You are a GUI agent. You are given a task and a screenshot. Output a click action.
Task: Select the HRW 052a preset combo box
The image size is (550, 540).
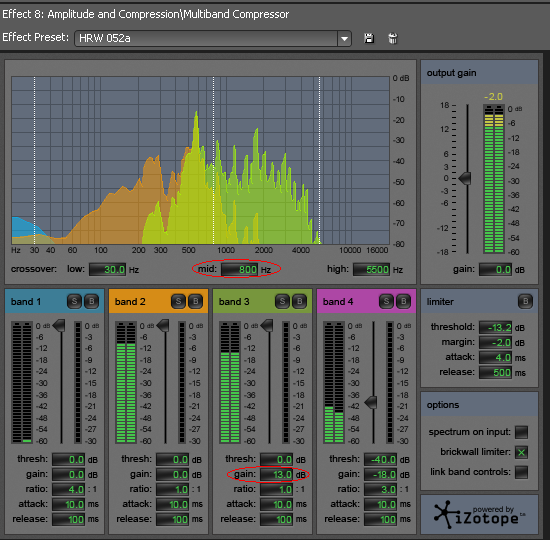tap(213, 39)
